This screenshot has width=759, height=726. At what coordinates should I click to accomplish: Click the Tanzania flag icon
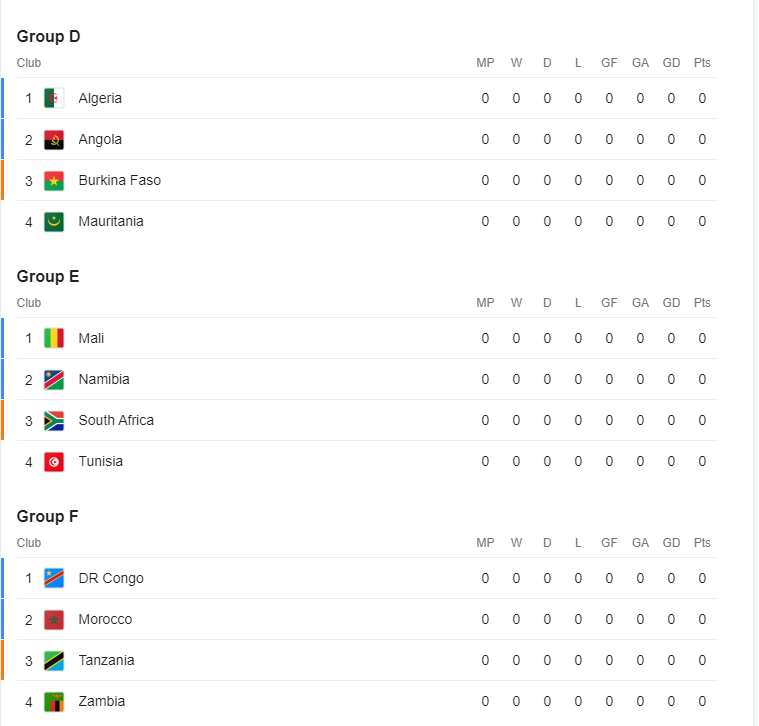(x=54, y=661)
